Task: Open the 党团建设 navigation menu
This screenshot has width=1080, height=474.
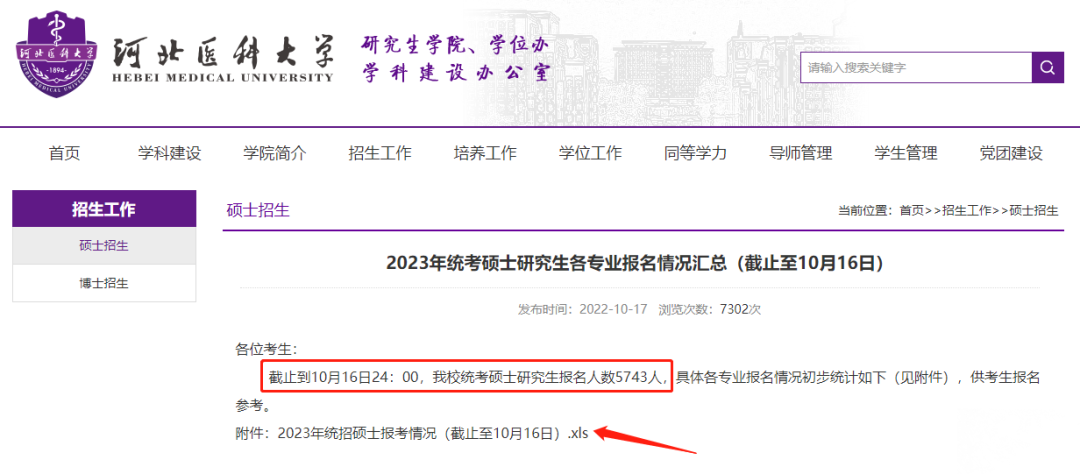Action: (x=1011, y=153)
